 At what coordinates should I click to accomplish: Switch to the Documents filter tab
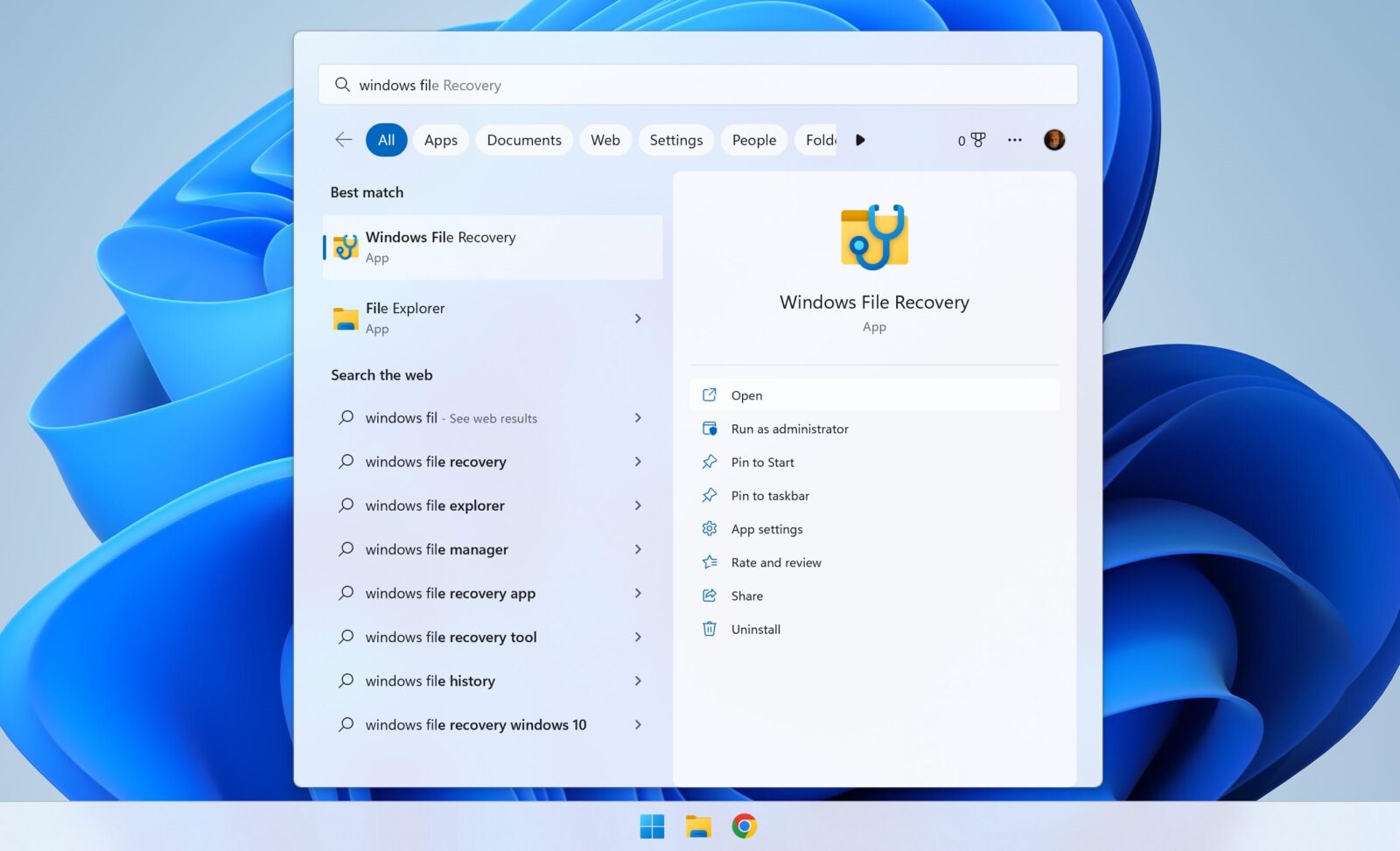[x=523, y=140]
